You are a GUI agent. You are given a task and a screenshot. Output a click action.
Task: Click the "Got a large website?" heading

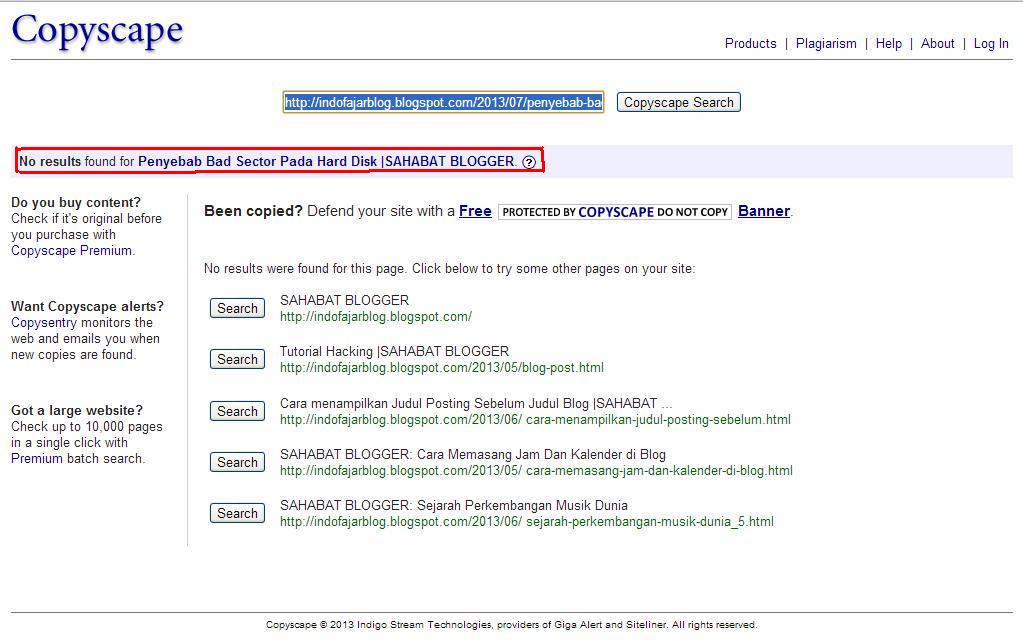(x=77, y=410)
